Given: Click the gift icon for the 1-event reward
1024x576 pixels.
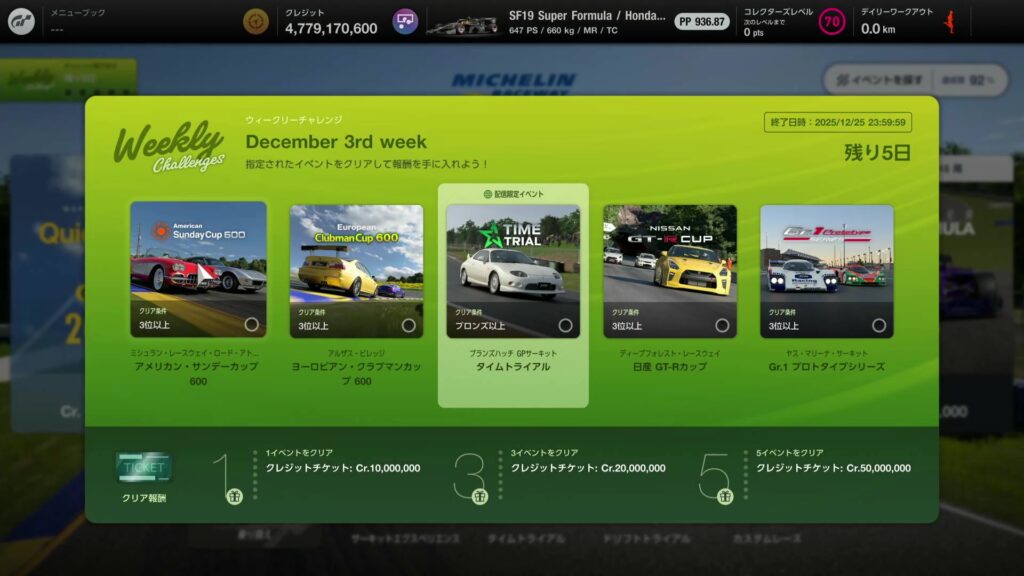Looking at the screenshot, I should pyautogui.click(x=235, y=496).
